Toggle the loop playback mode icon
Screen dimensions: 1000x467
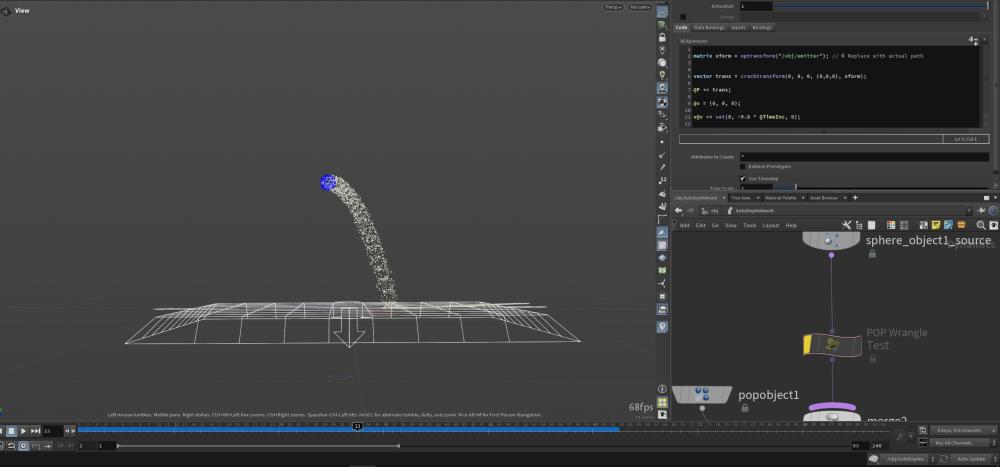[x=11, y=445]
